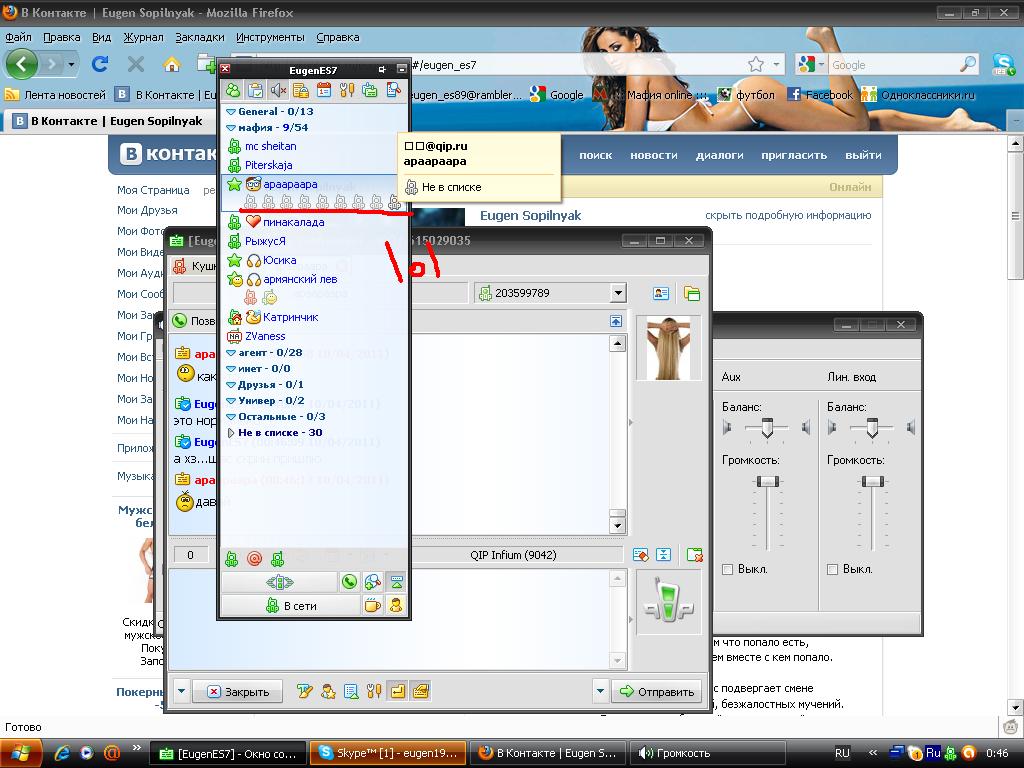Open the Правка menu in Firefox
The height and width of the screenshot is (768, 1024).
[x=61, y=37]
